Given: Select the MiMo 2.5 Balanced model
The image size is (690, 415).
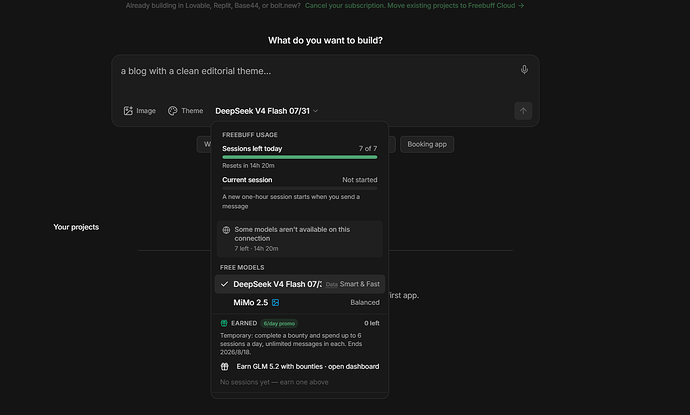Looking at the screenshot, I should (x=300, y=302).
